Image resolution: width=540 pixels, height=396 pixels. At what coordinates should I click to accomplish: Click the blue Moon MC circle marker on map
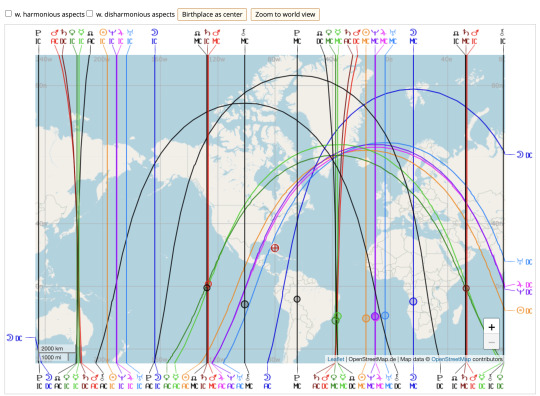tap(413, 302)
